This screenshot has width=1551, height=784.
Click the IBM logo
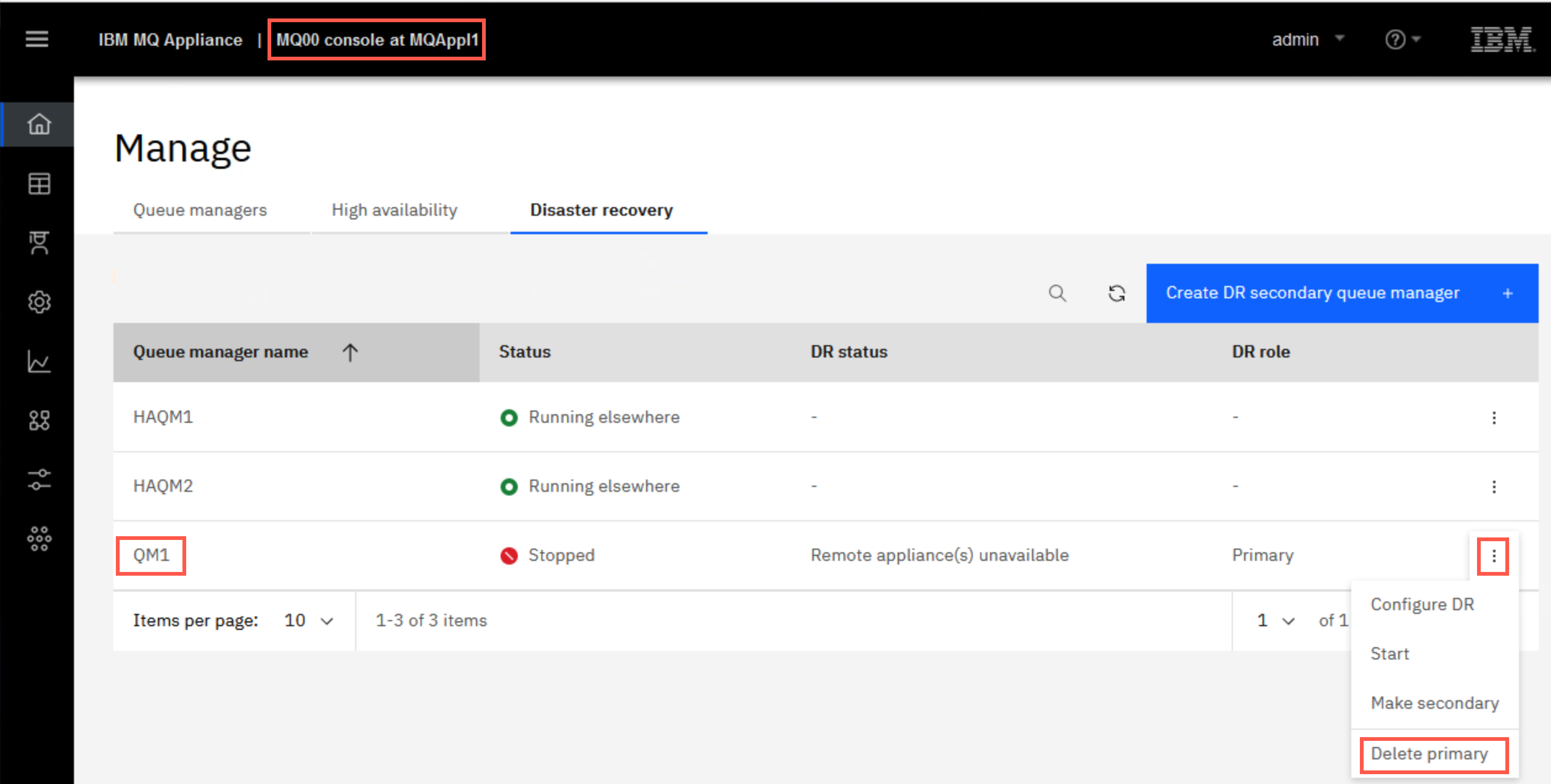[x=1502, y=39]
